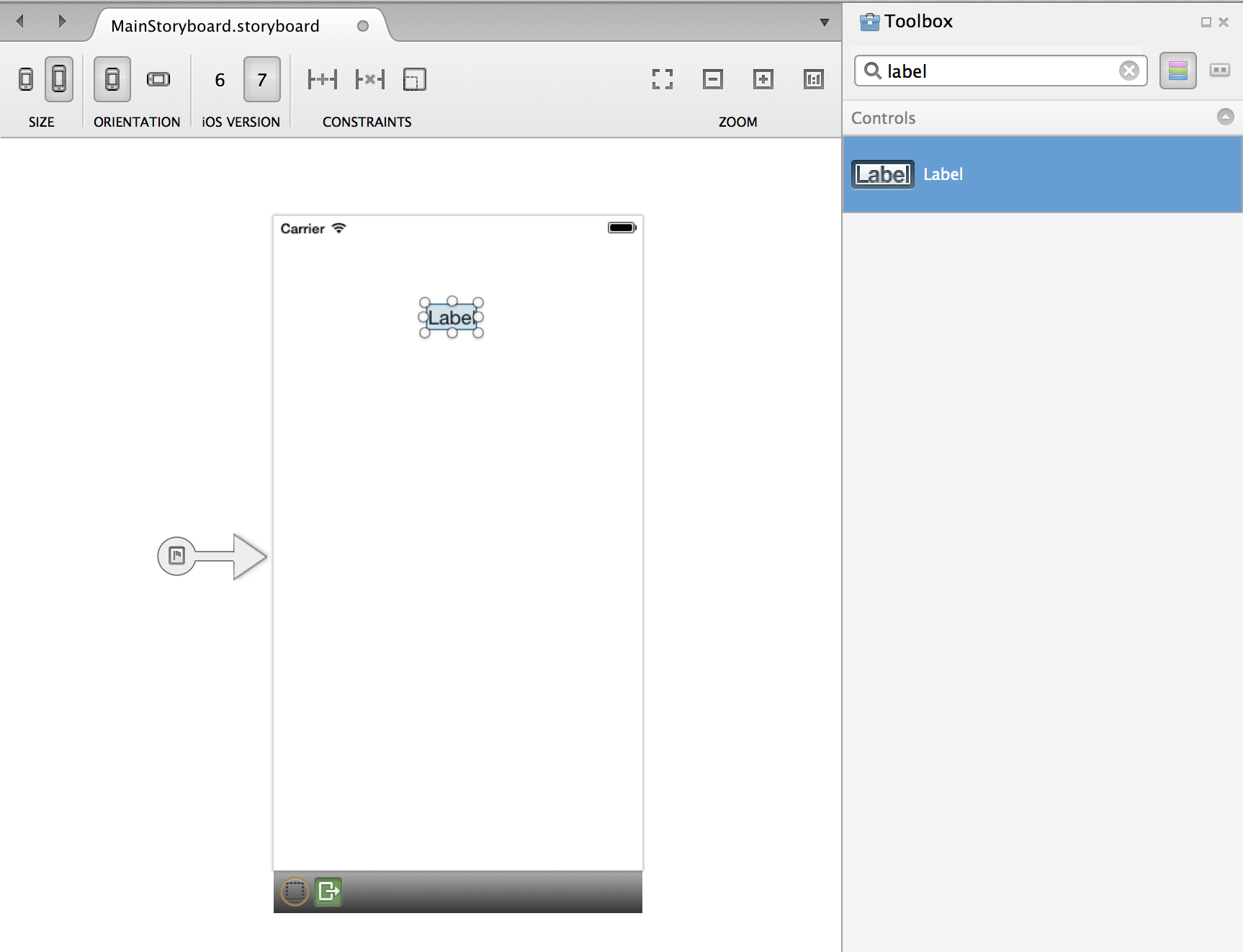Click the add recommended constraints icon

[x=322, y=79]
